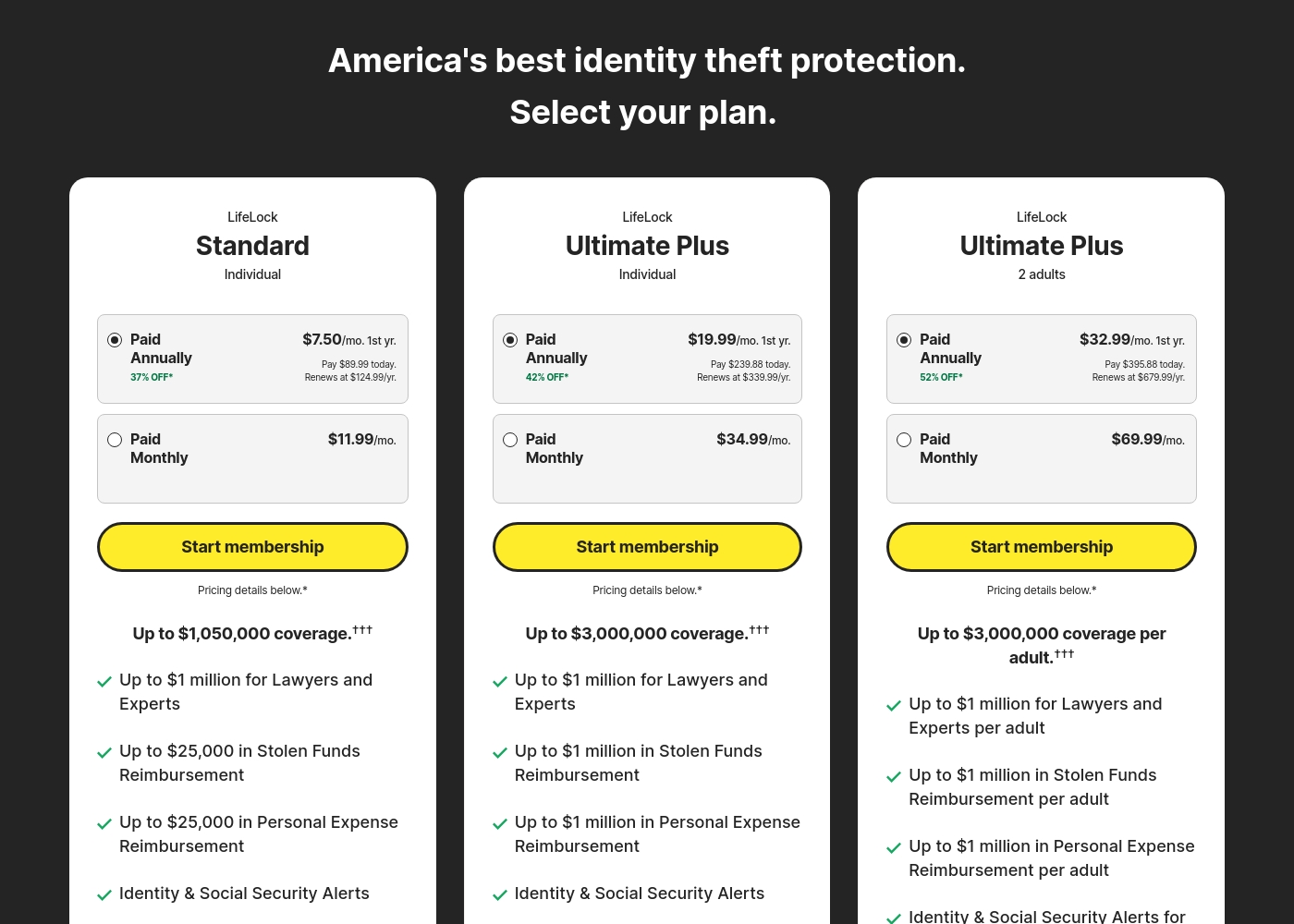Click Pricing details below under Standard plan

point(252,590)
